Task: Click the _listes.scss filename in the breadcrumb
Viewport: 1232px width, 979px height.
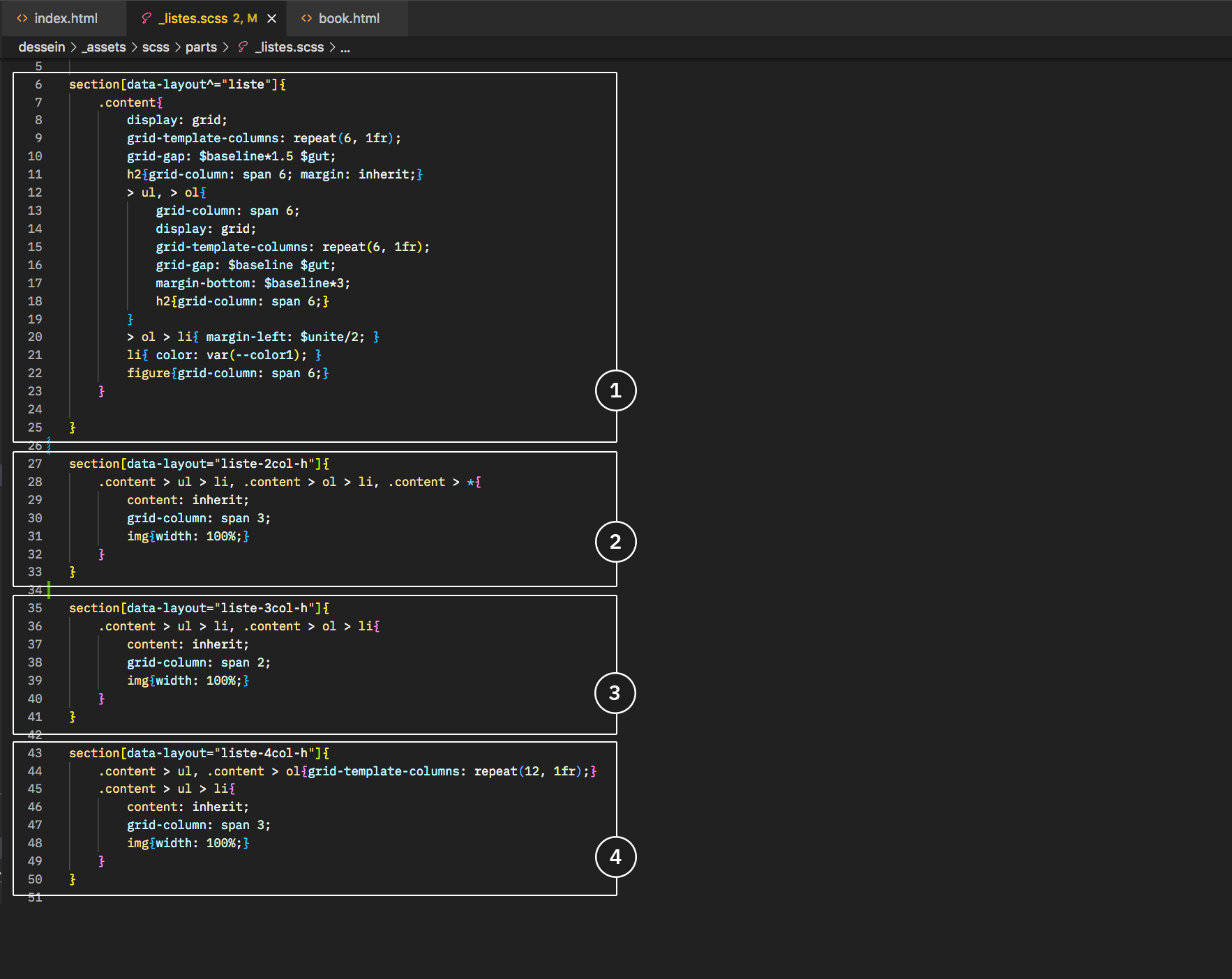Action: 290,47
